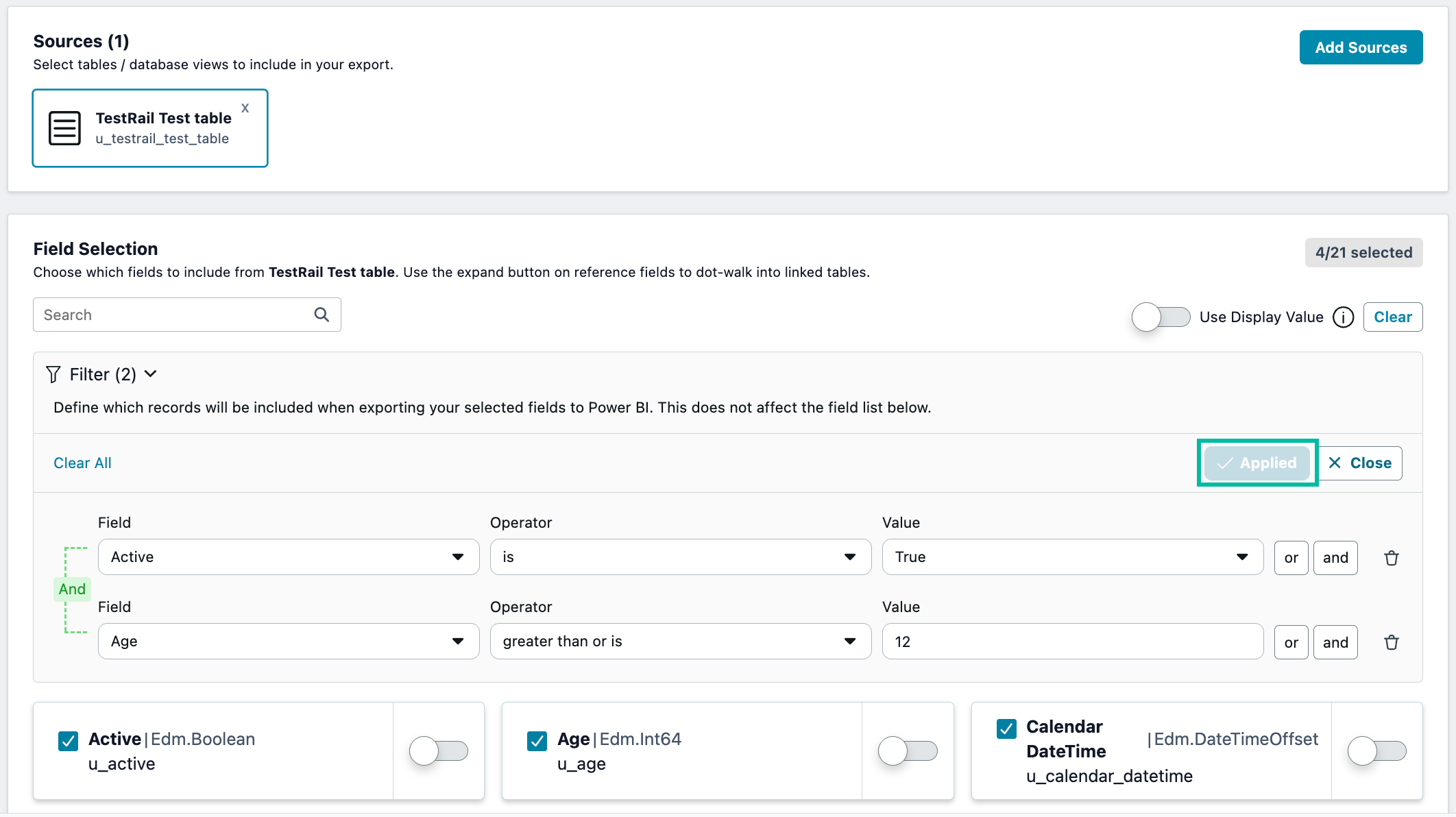Click Clear All filters link
Screen dimensions: 1456x817
pos(82,463)
